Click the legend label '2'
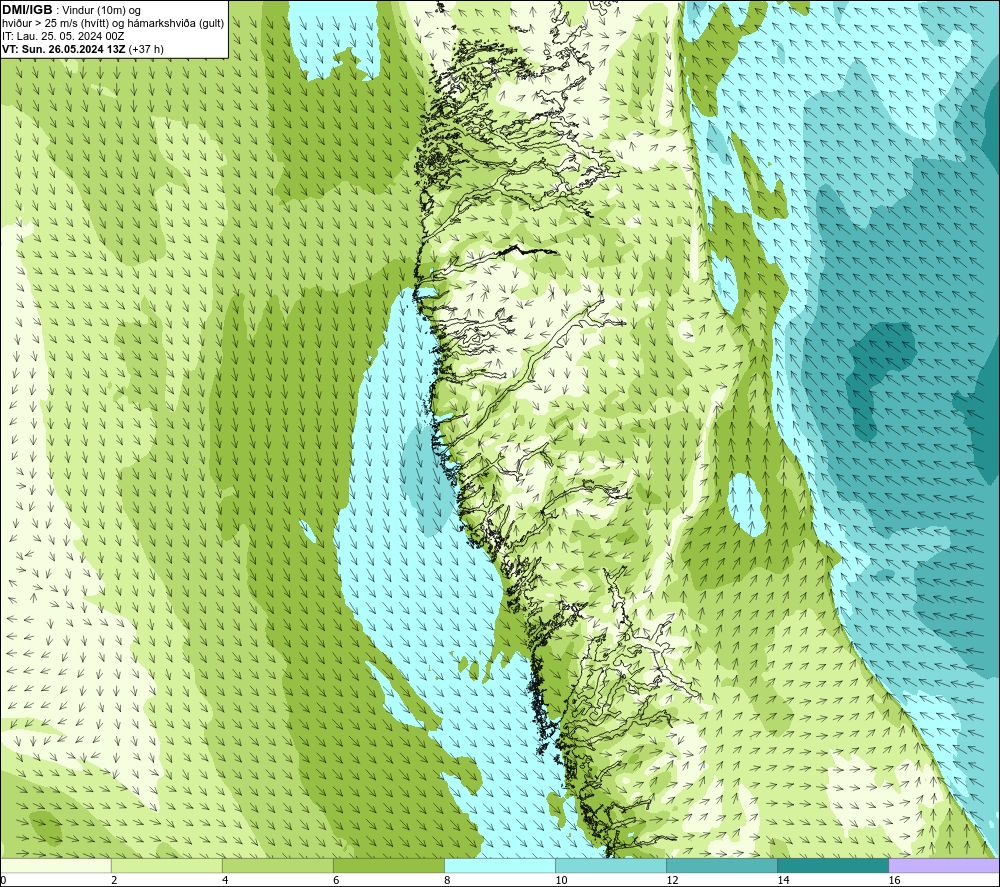 (114, 880)
